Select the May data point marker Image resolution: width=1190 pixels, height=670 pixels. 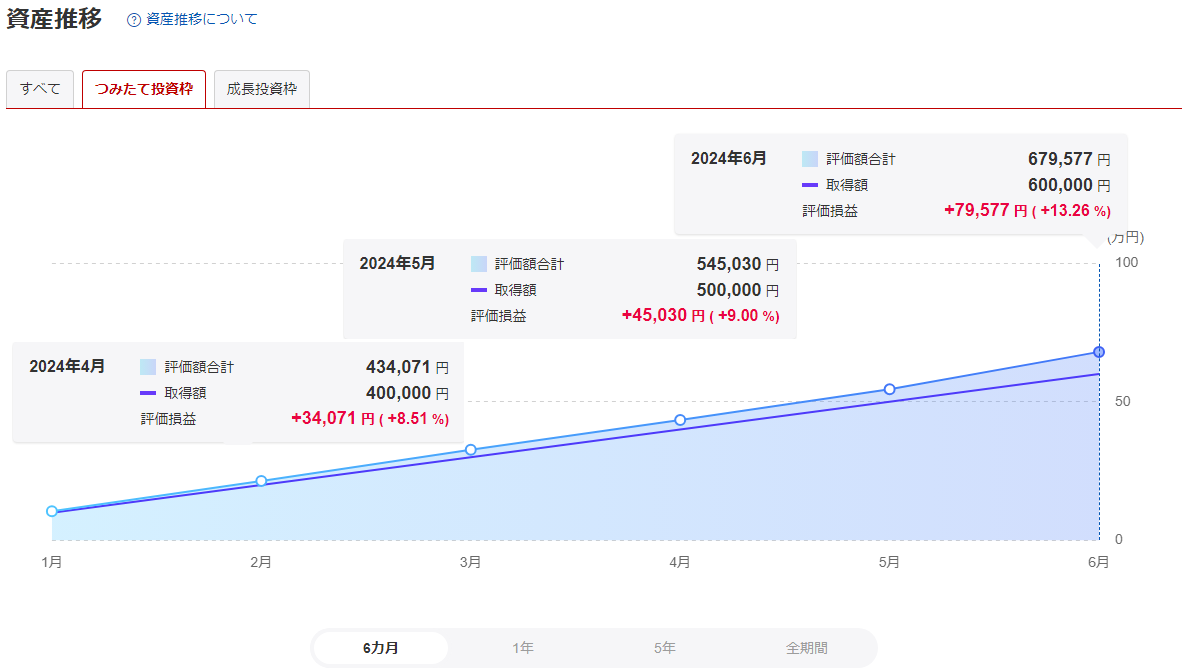pos(889,389)
